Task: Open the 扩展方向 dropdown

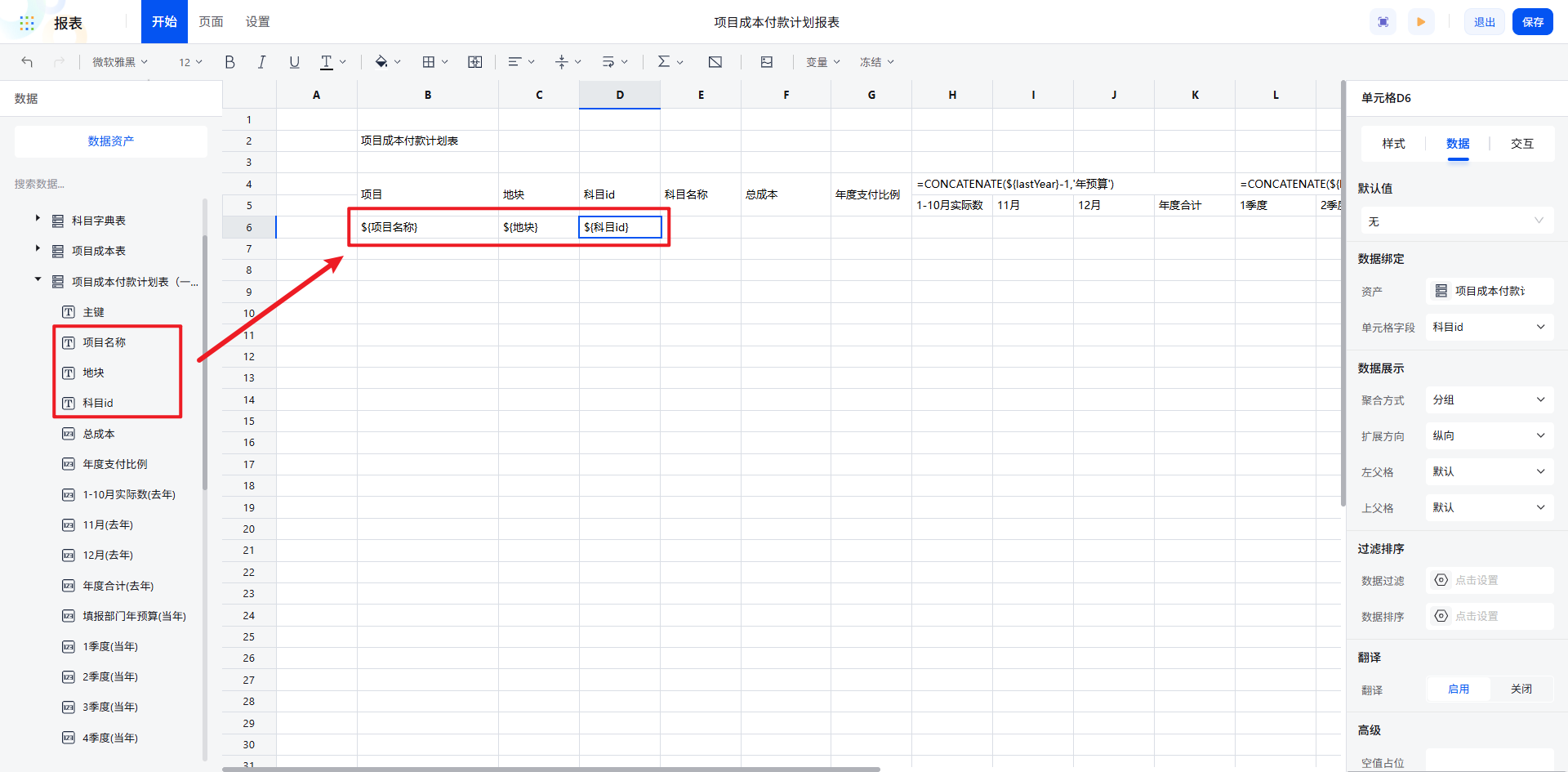Action: point(1488,435)
